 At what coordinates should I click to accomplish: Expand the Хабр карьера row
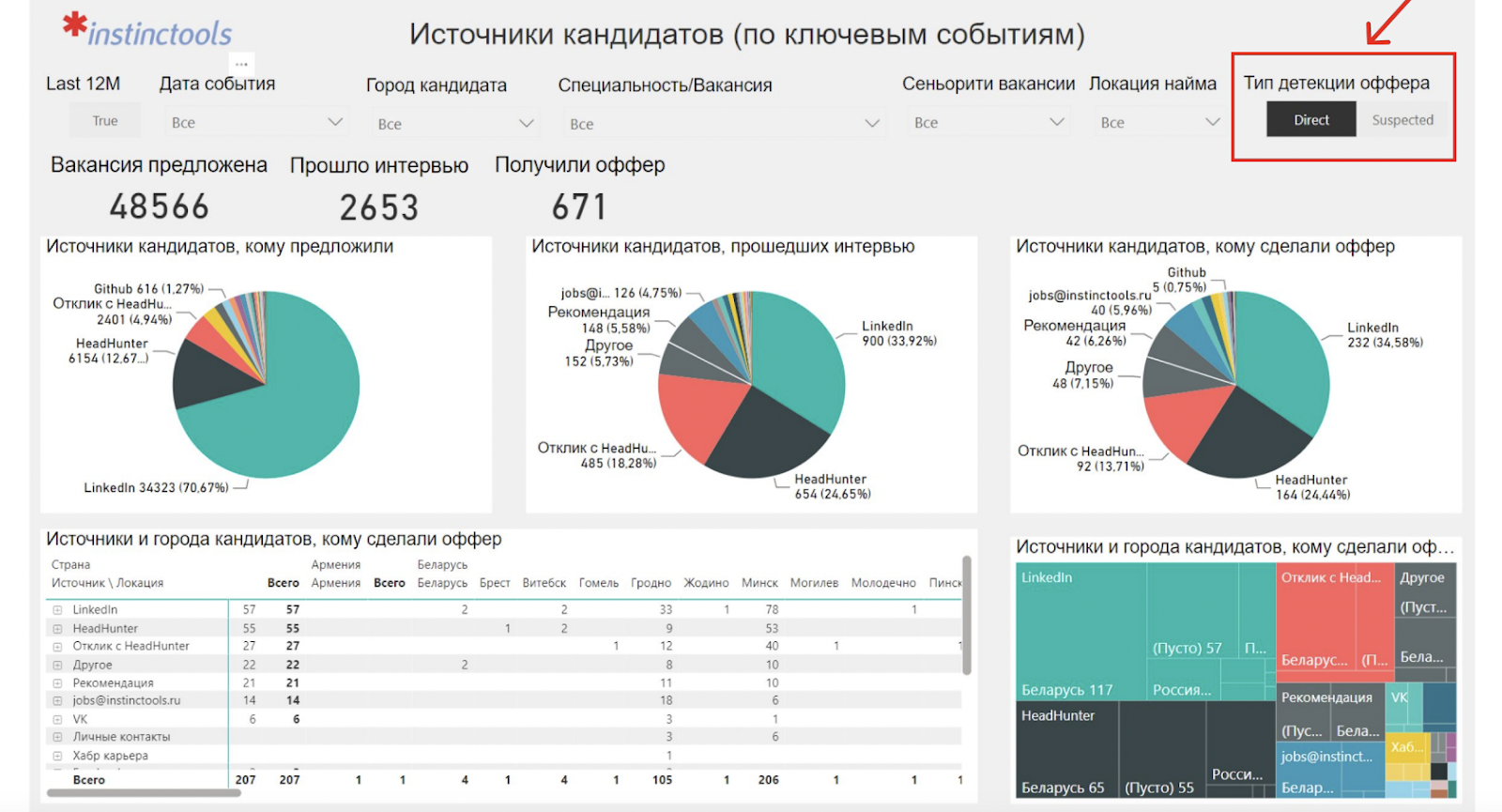tap(57, 756)
